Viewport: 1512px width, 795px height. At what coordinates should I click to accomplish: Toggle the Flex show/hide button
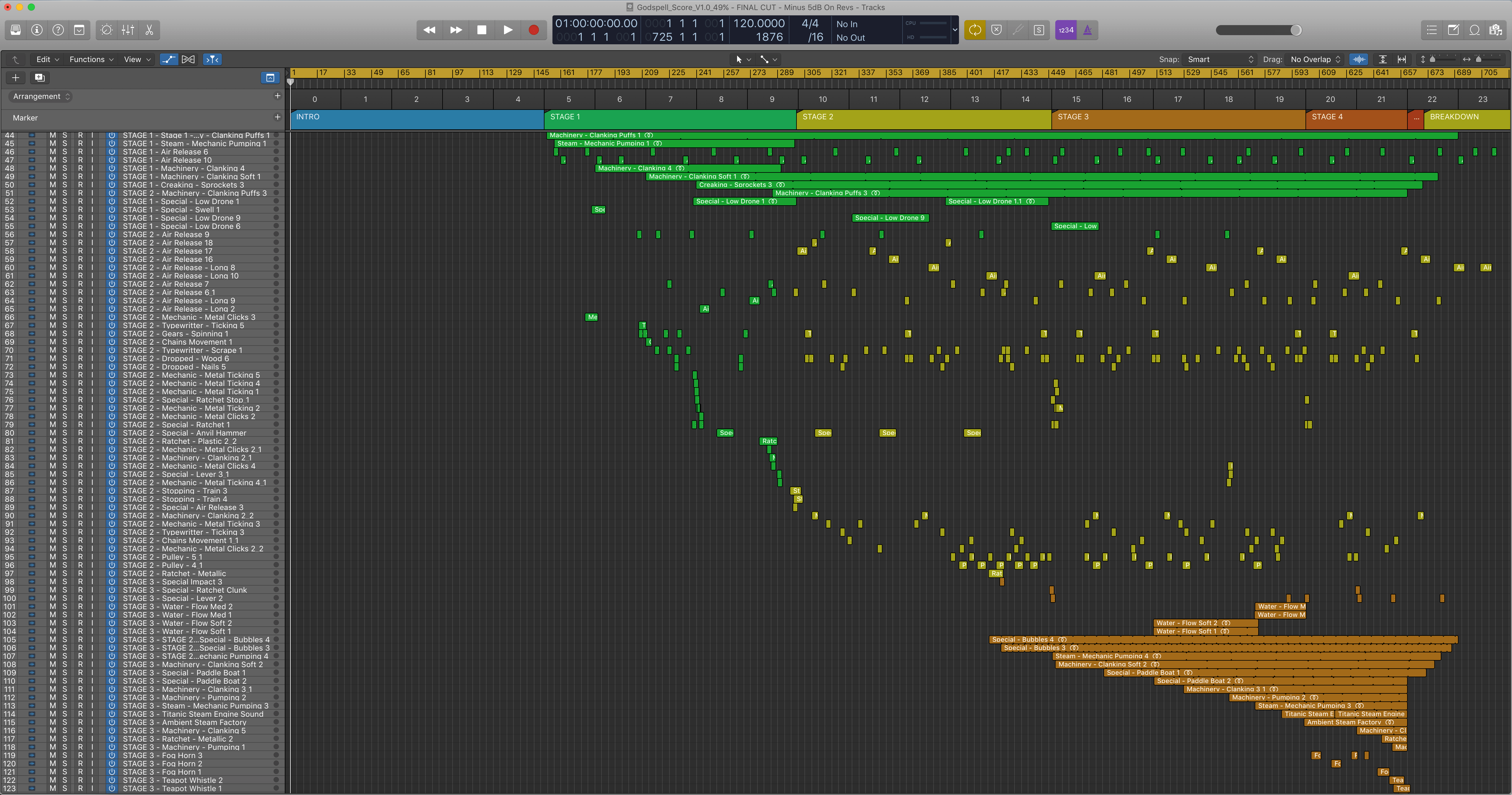[x=188, y=59]
